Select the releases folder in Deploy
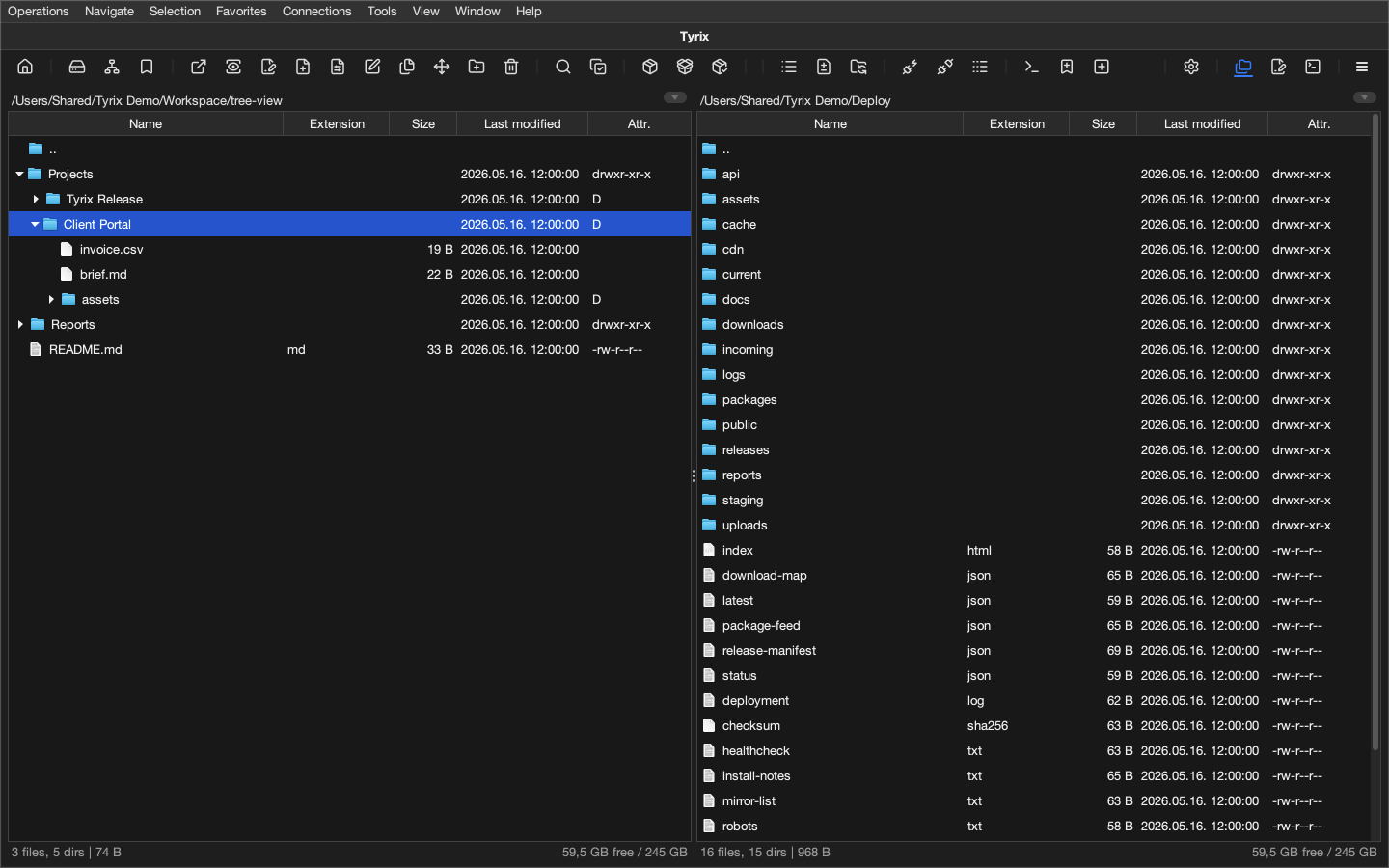The width and height of the screenshot is (1389, 868). point(1033,449)
